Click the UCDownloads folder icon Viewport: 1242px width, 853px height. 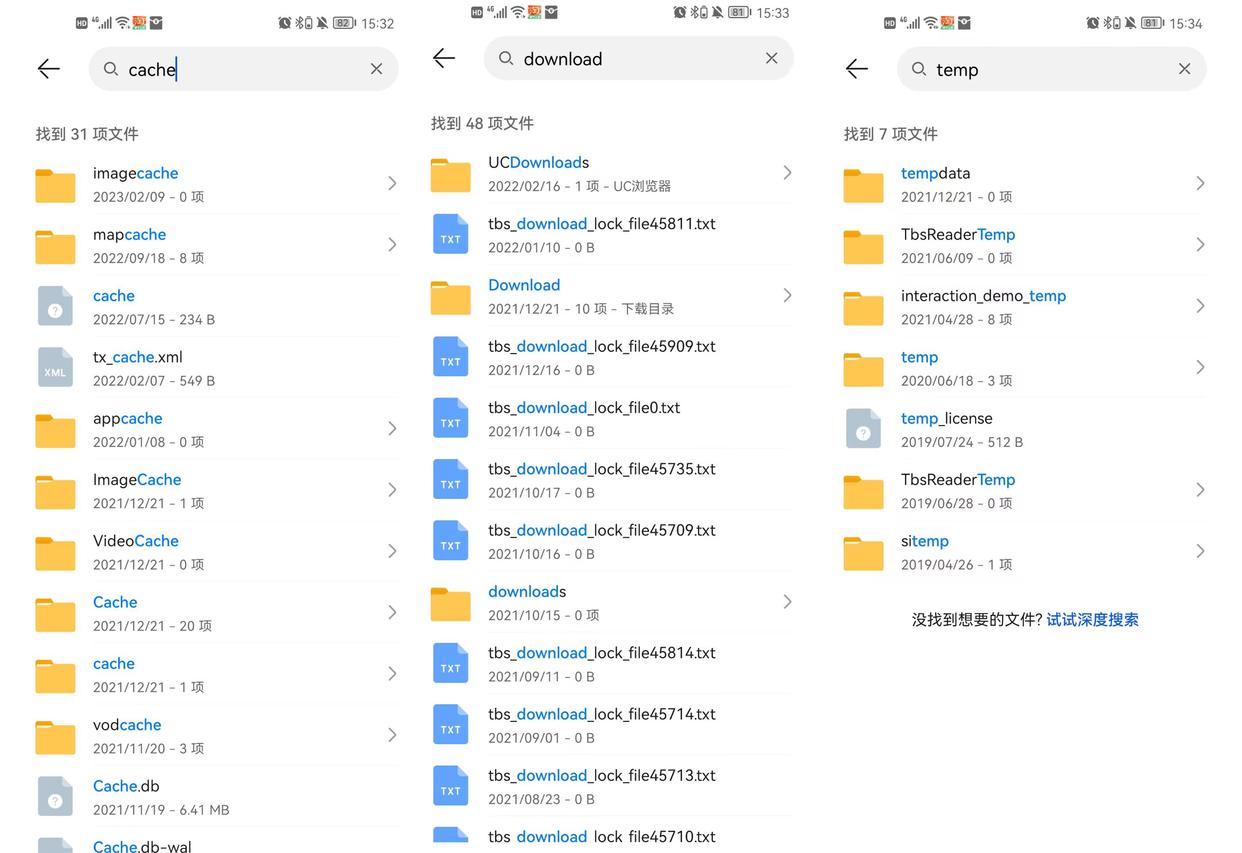point(450,173)
